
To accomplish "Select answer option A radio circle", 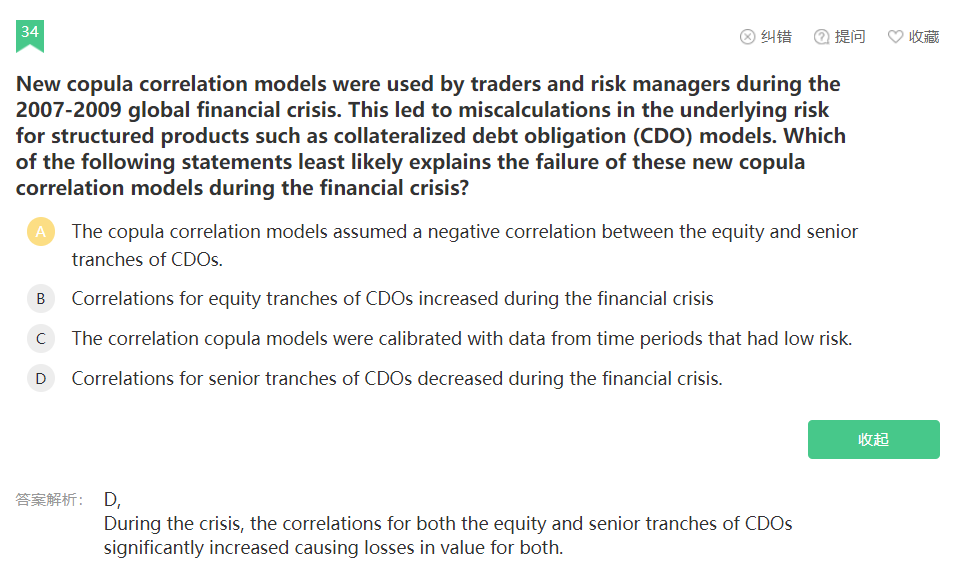I will coord(41,231).
